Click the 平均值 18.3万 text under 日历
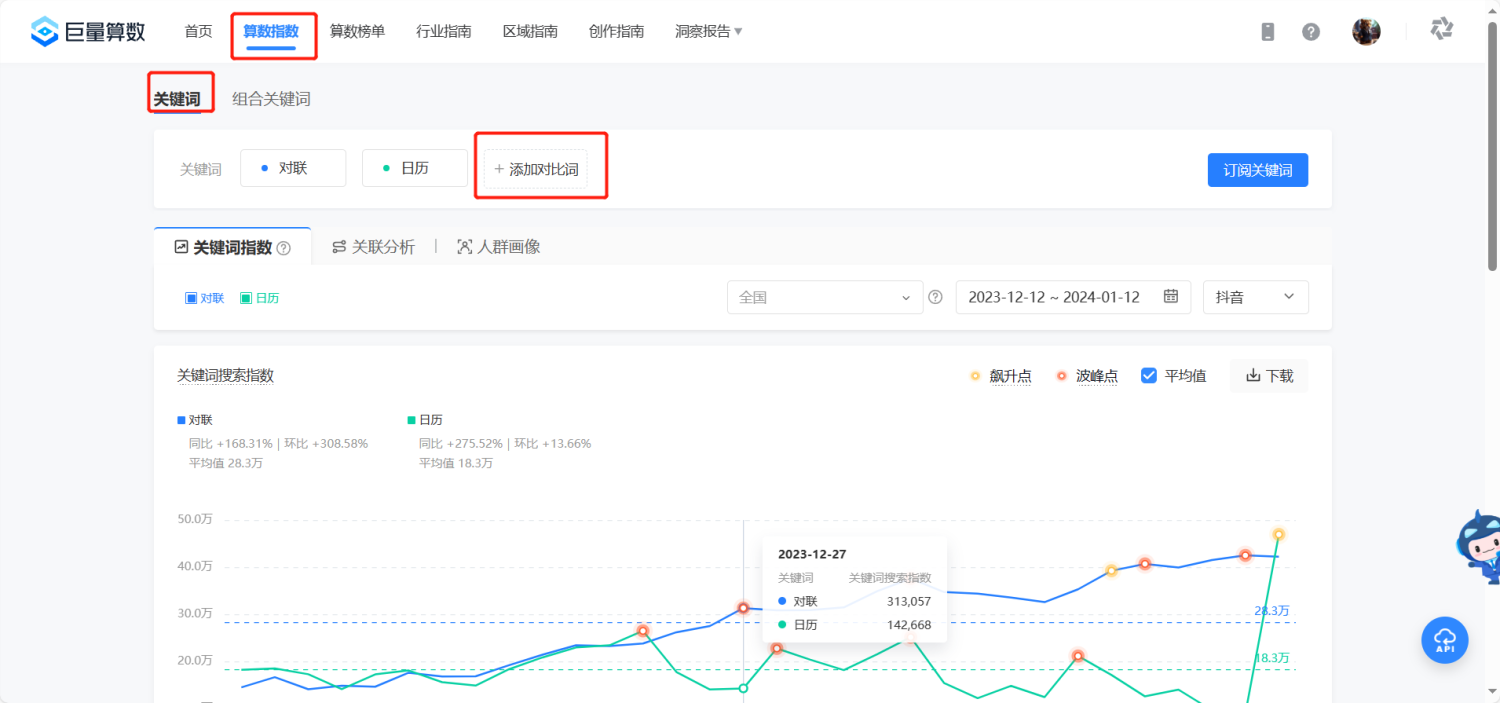This screenshot has height=703, width=1500. 456,463
